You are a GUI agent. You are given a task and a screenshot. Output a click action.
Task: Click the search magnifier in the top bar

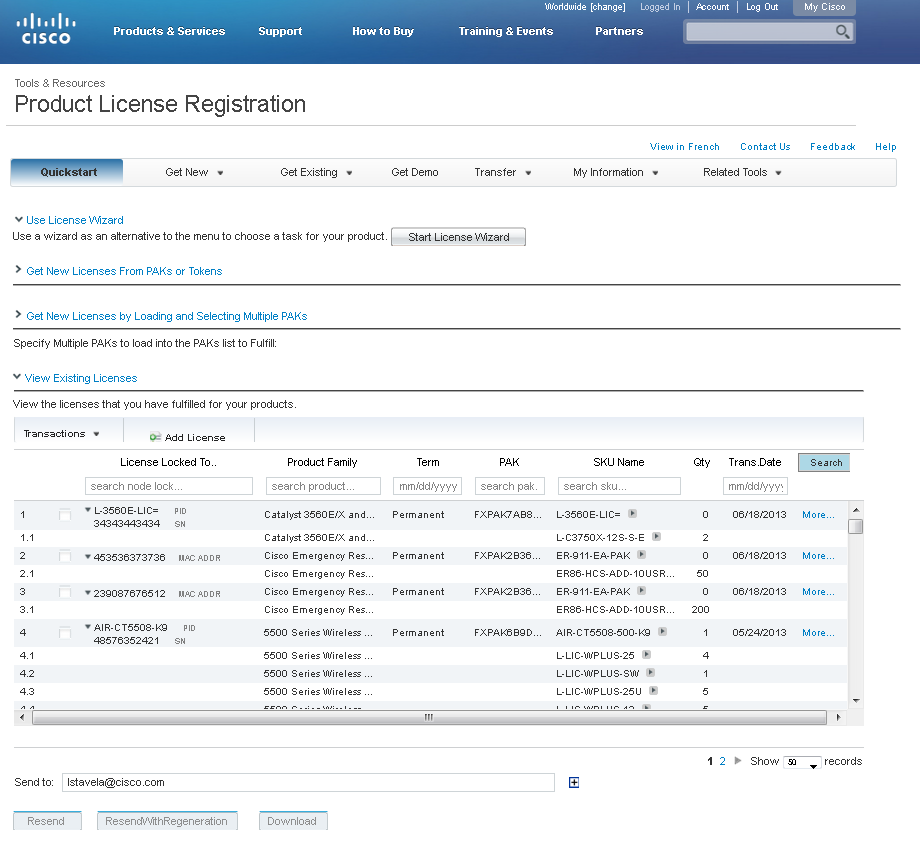click(x=843, y=31)
